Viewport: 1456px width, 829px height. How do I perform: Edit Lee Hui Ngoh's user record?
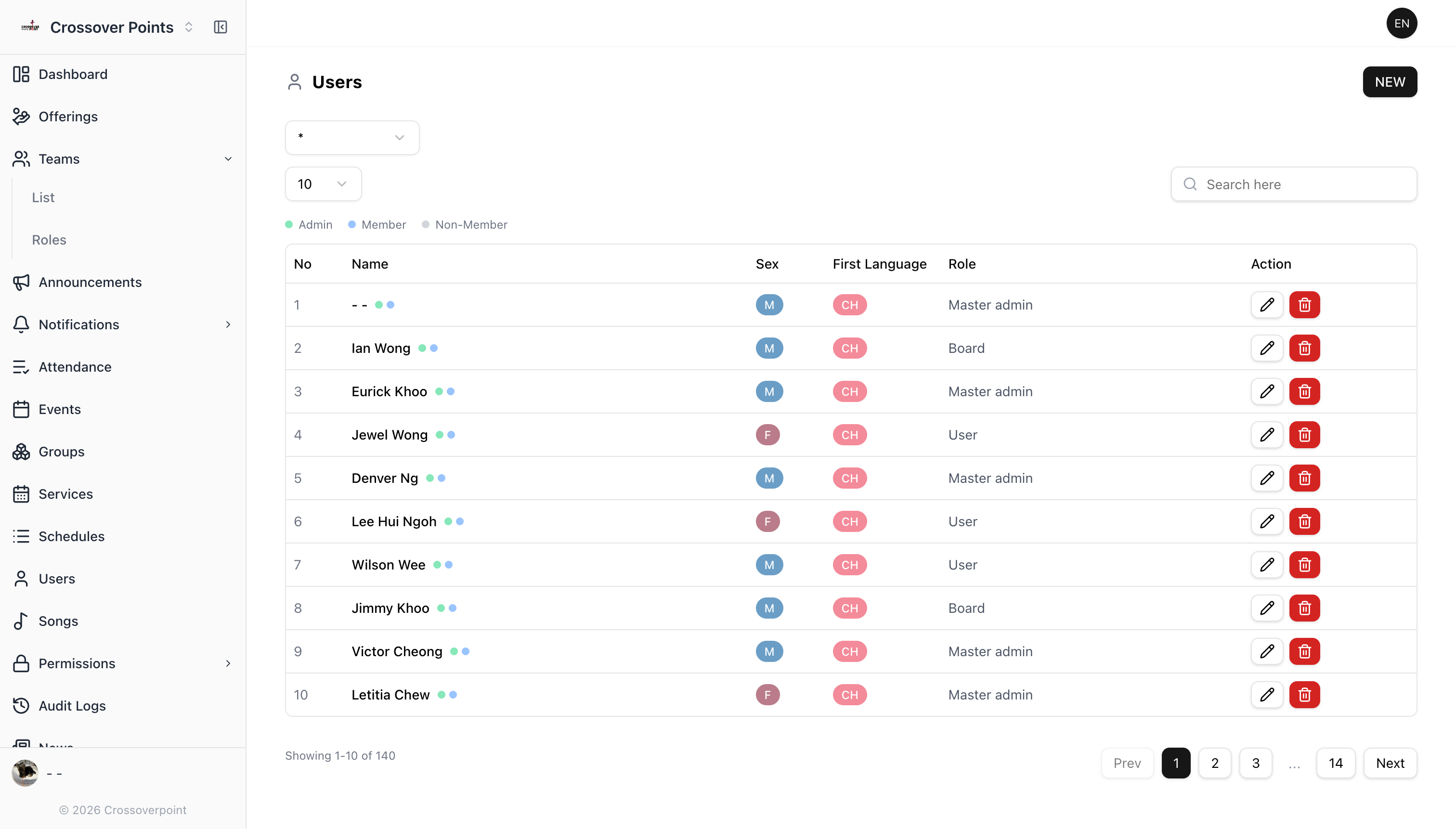(1266, 521)
